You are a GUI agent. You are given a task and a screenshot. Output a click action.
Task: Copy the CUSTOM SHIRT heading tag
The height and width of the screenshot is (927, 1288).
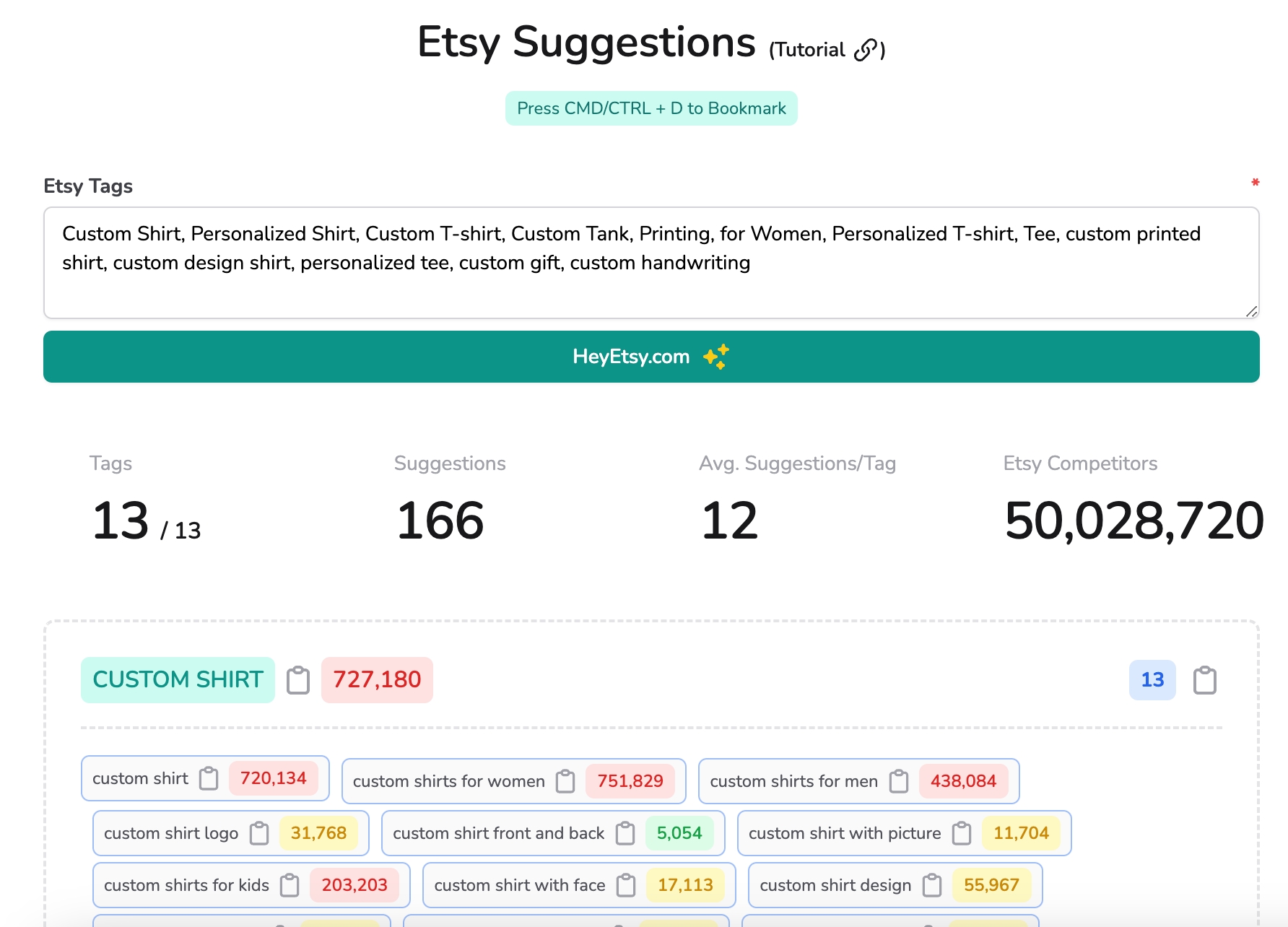[298, 680]
